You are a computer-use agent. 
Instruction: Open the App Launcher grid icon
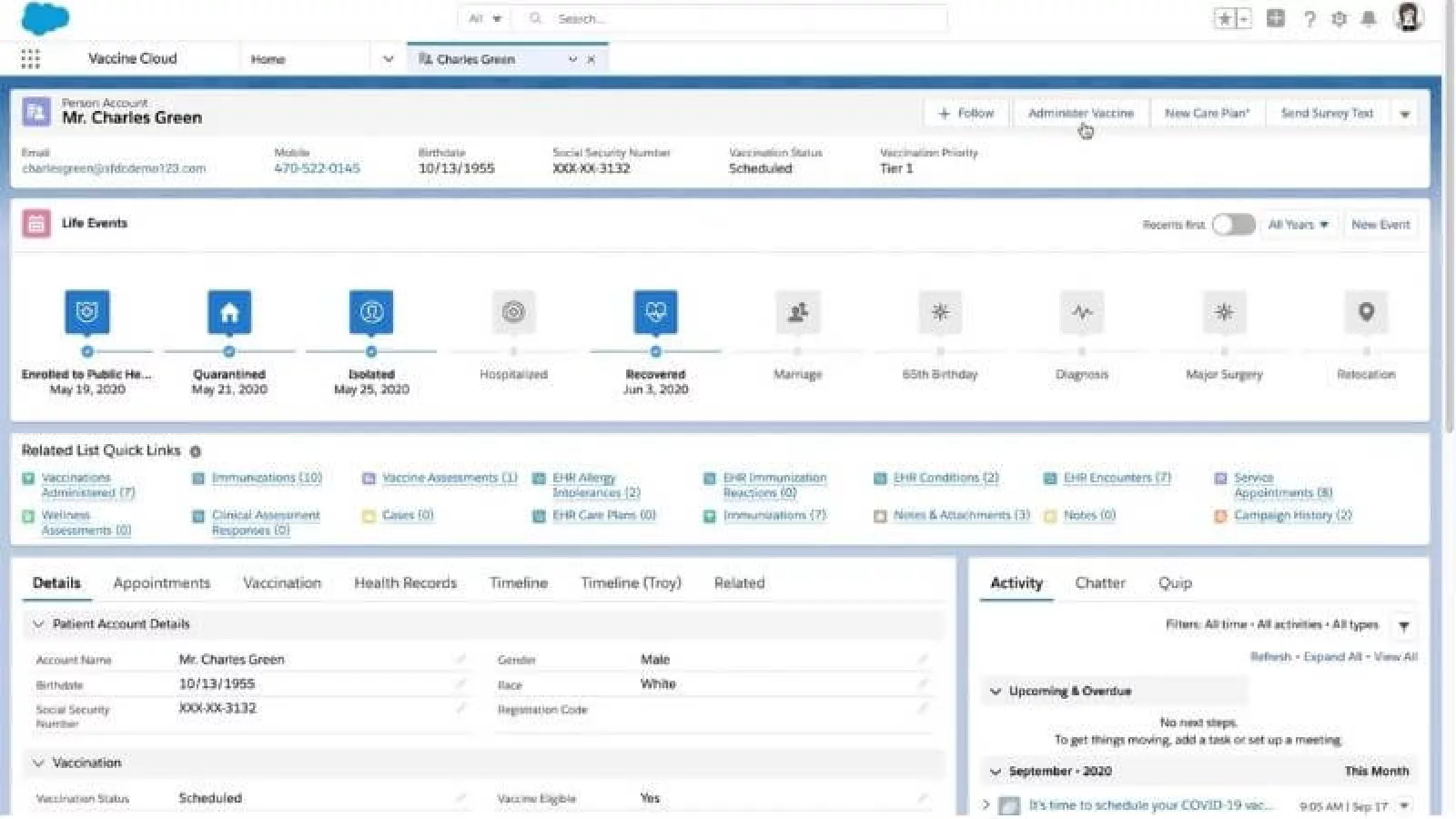pyautogui.click(x=30, y=59)
